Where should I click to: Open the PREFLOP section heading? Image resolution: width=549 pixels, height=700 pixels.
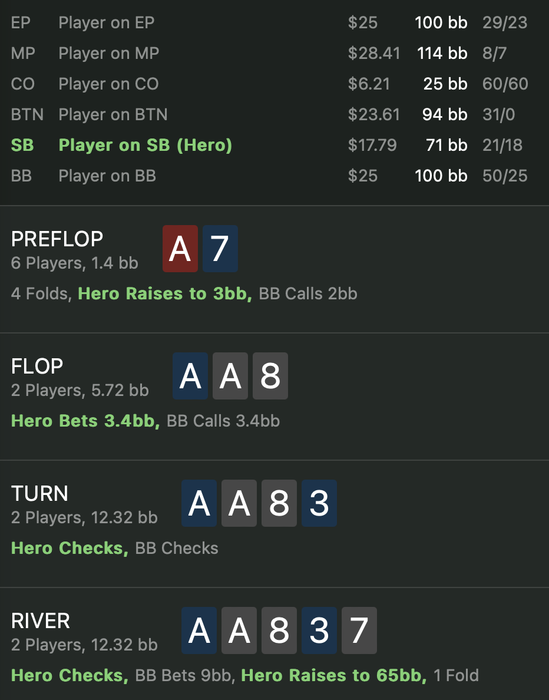(57, 239)
